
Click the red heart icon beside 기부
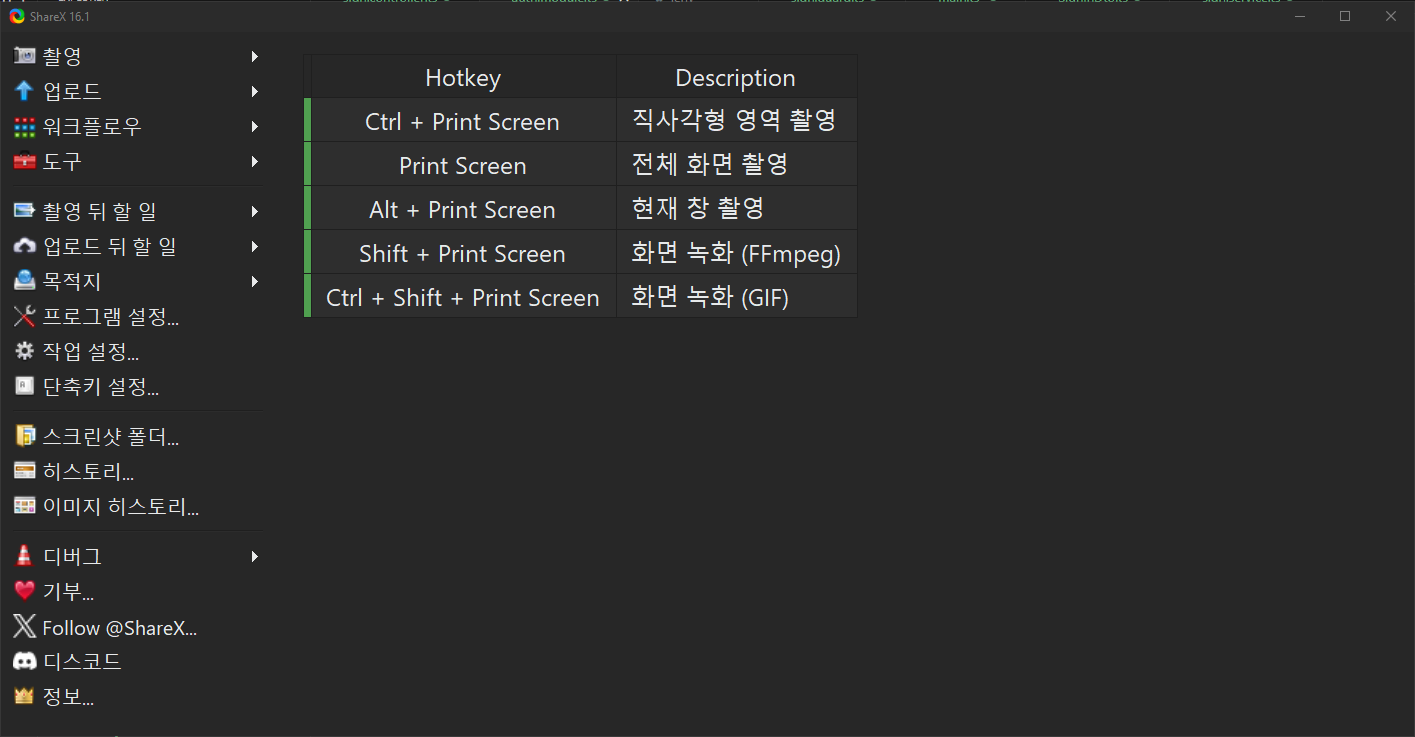[x=25, y=591]
